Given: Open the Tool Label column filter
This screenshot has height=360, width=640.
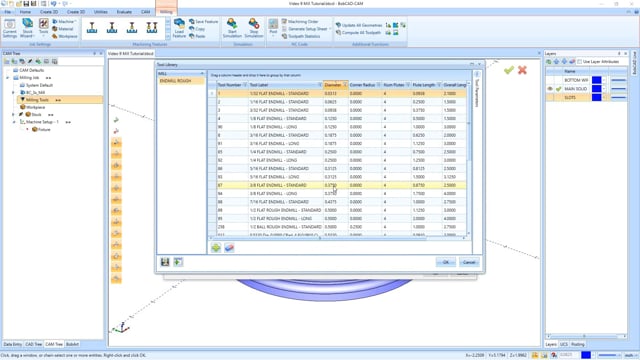Looking at the screenshot, I should [x=320, y=84].
